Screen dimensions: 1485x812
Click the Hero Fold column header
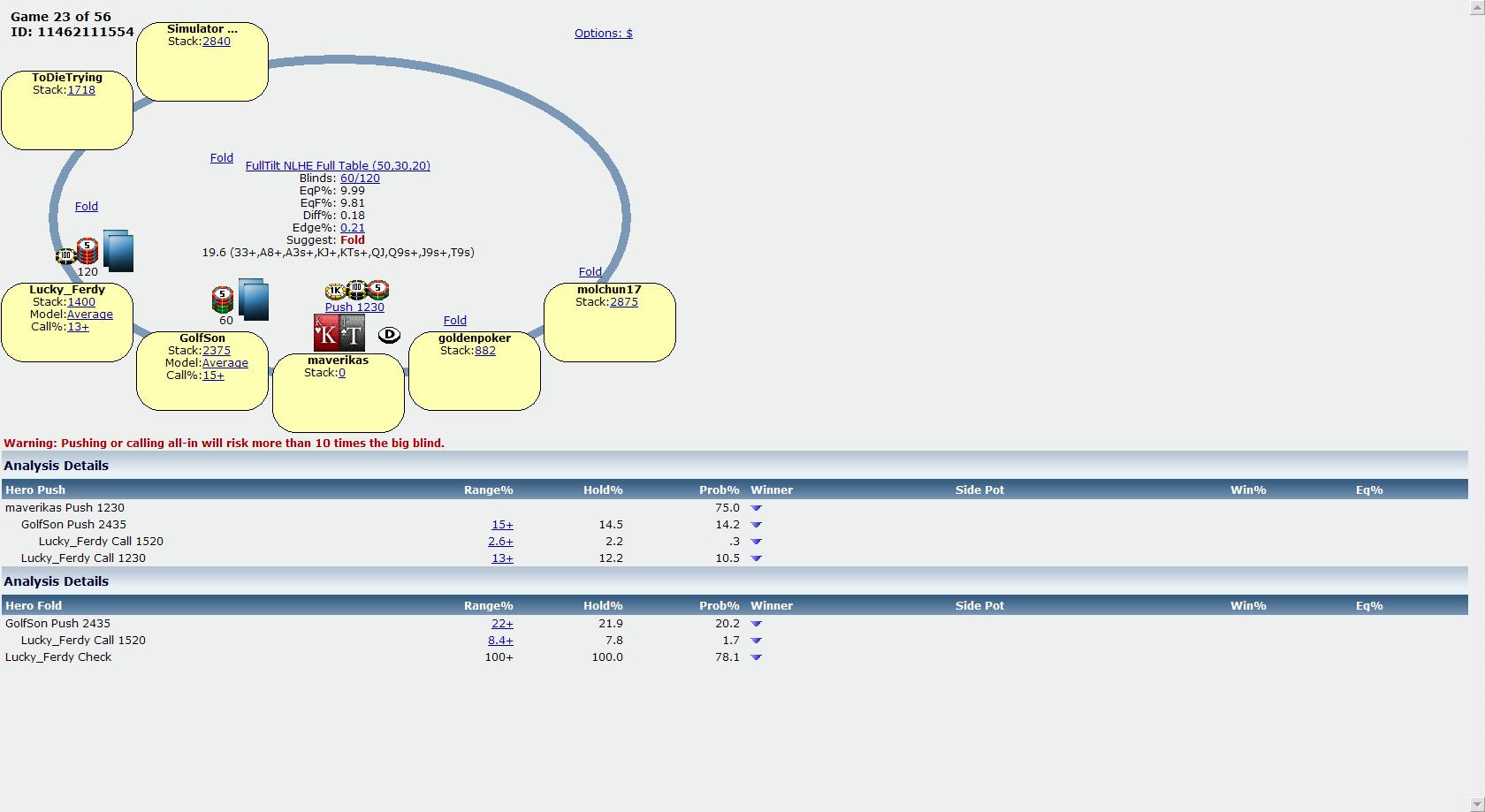[34, 605]
